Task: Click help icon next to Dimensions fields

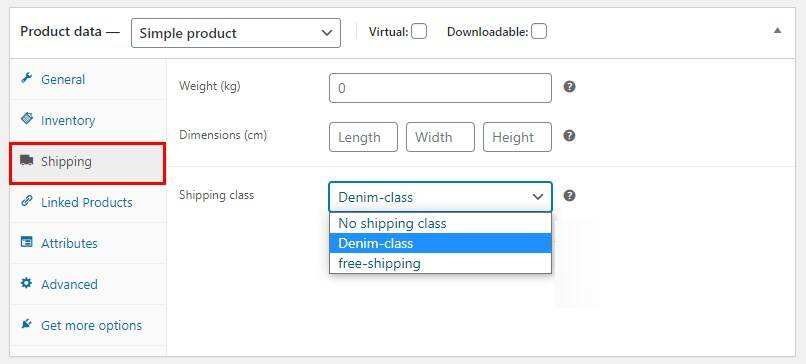Action: pyautogui.click(x=569, y=136)
